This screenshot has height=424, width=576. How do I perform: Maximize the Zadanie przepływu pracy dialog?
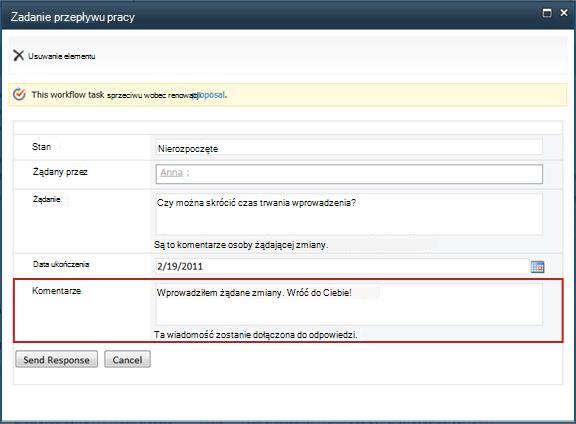[x=547, y=13]
